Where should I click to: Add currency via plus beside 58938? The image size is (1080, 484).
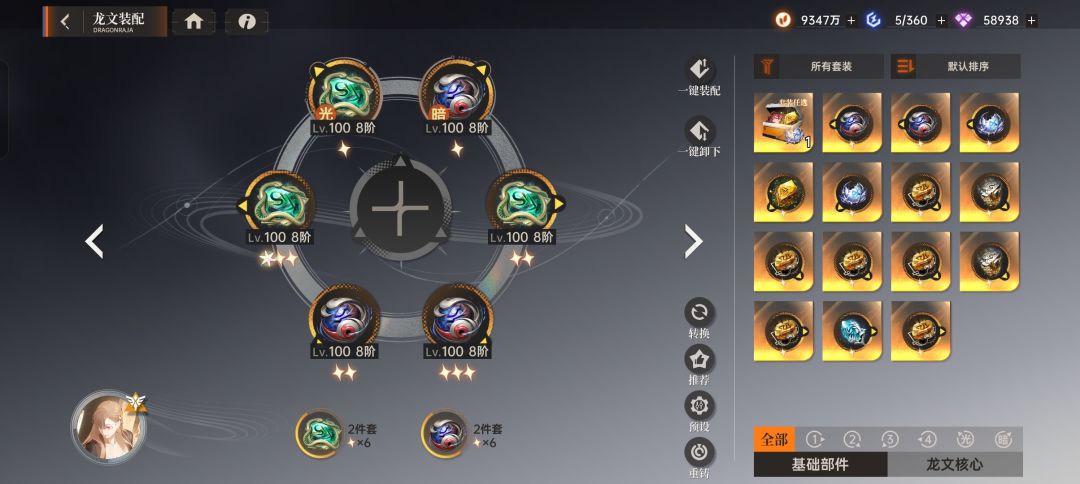tap(1031, 21)
